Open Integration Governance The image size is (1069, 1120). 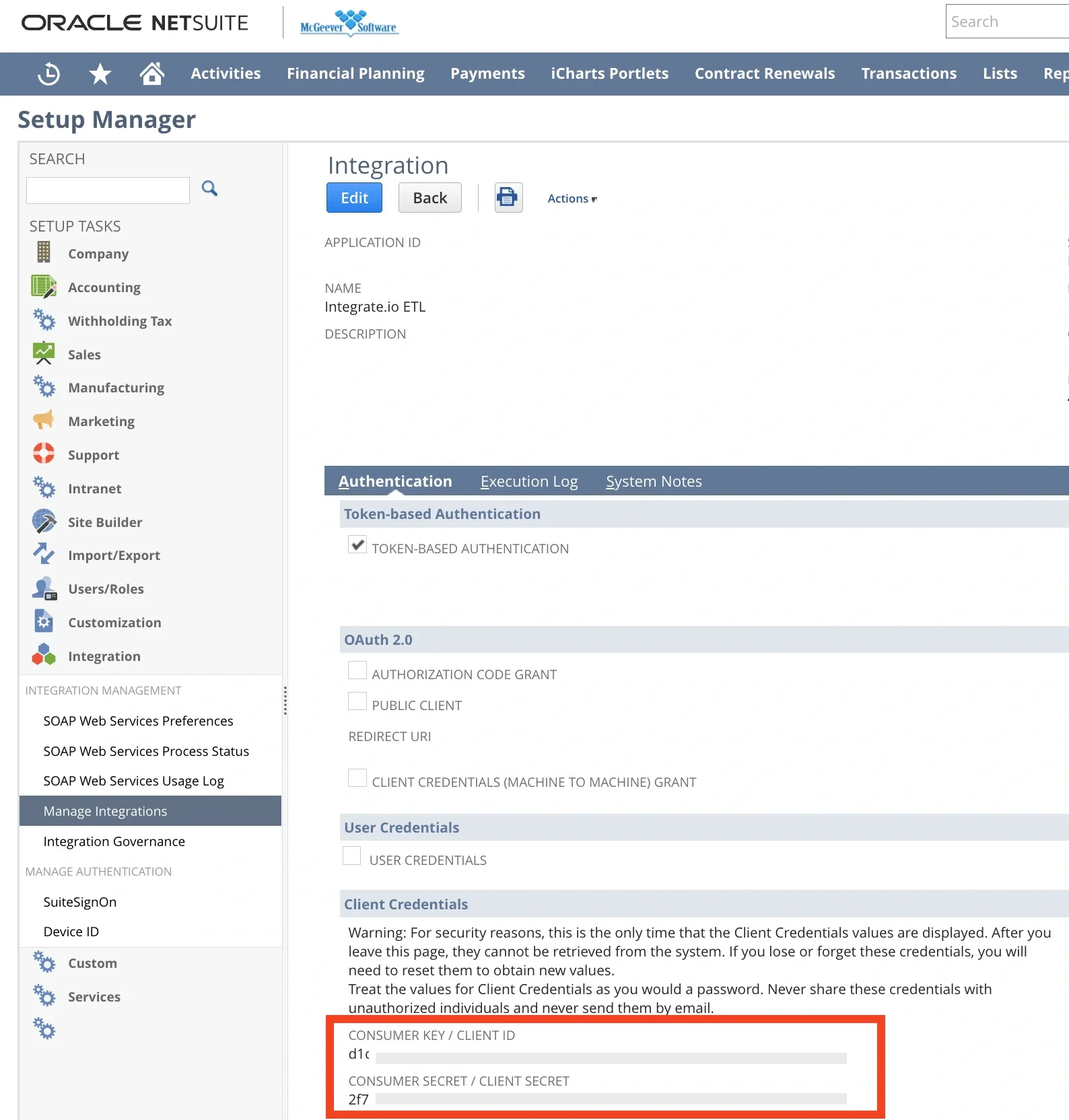114,841
